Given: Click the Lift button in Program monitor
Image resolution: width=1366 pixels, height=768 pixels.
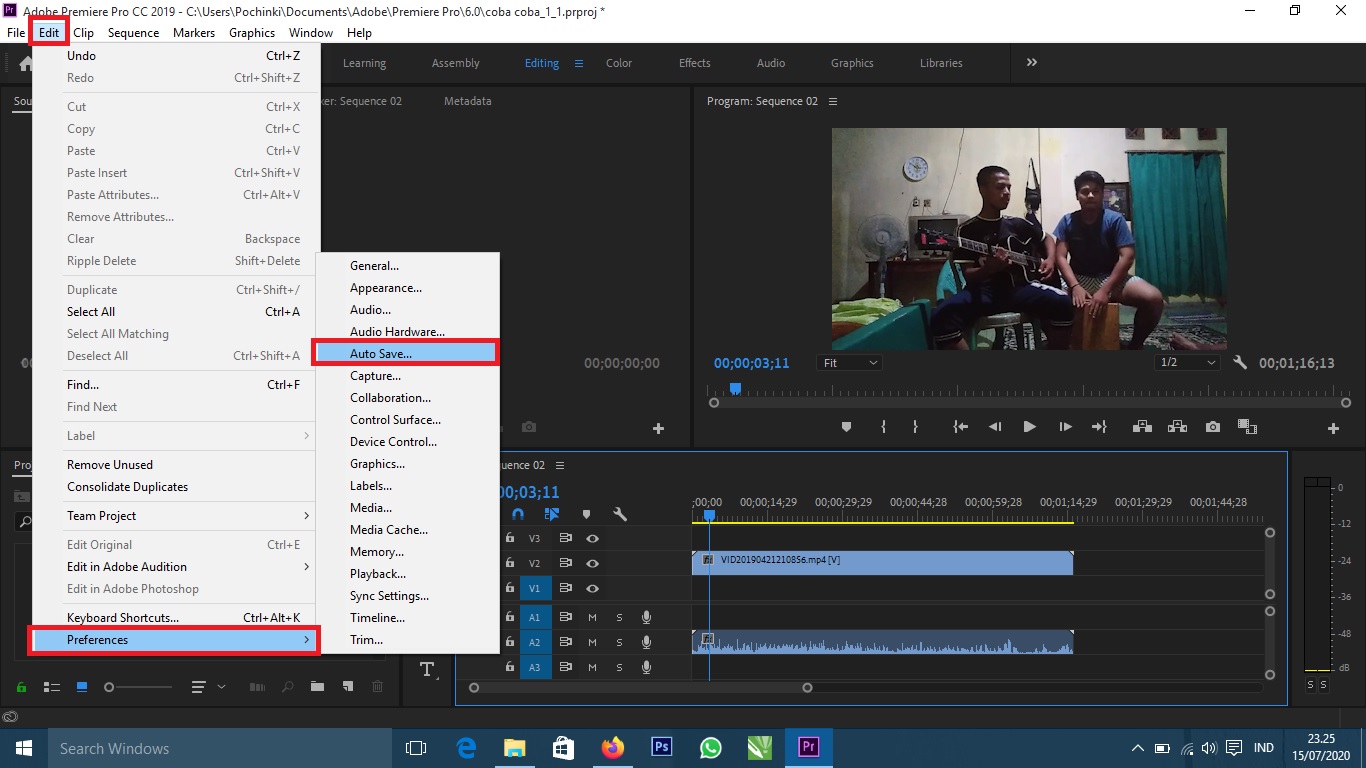Looking at the screenshot, I should point(1141,427).
